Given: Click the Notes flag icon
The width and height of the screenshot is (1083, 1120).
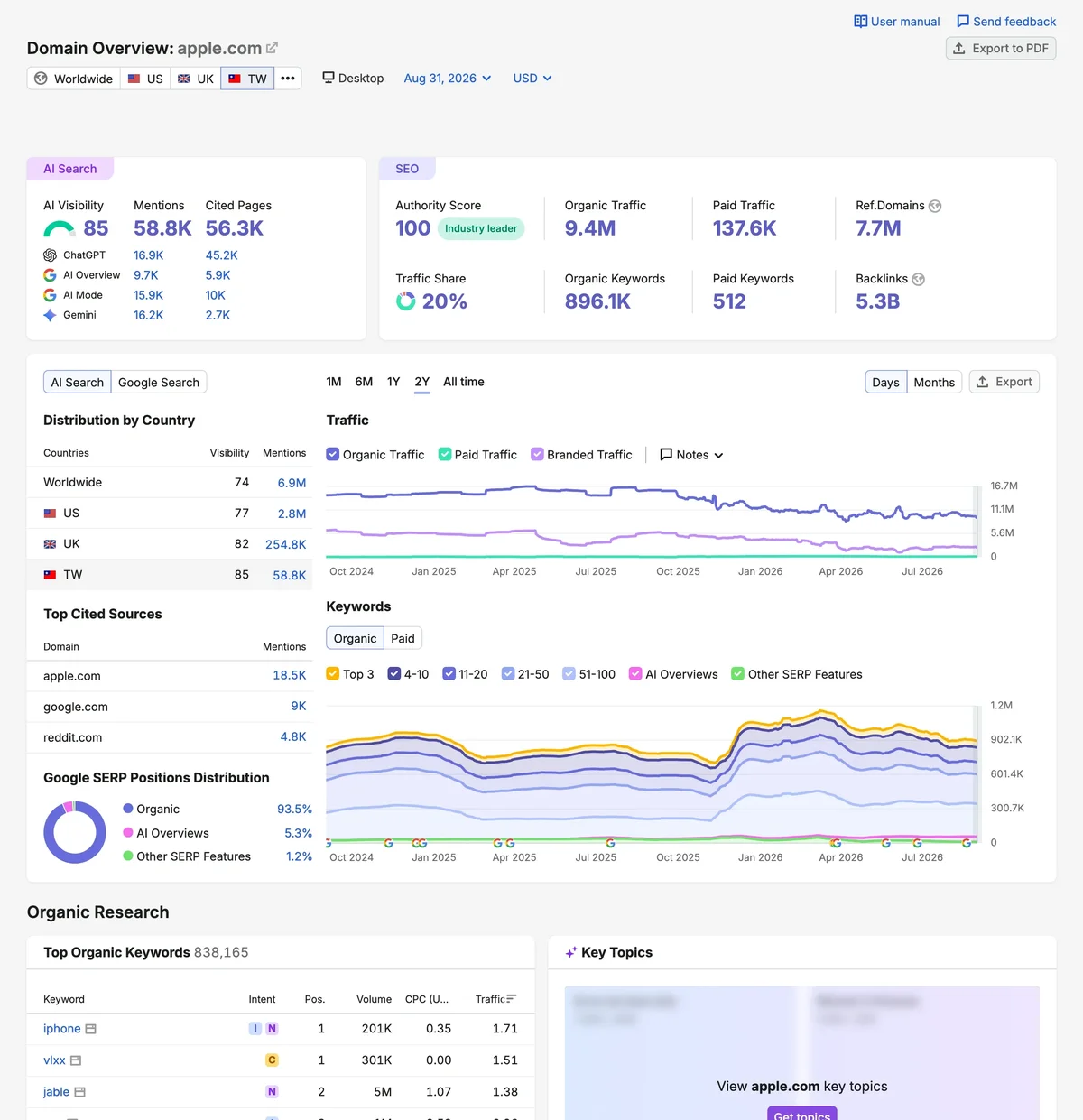Looking at the screenshot, I should tap(666, 455).
